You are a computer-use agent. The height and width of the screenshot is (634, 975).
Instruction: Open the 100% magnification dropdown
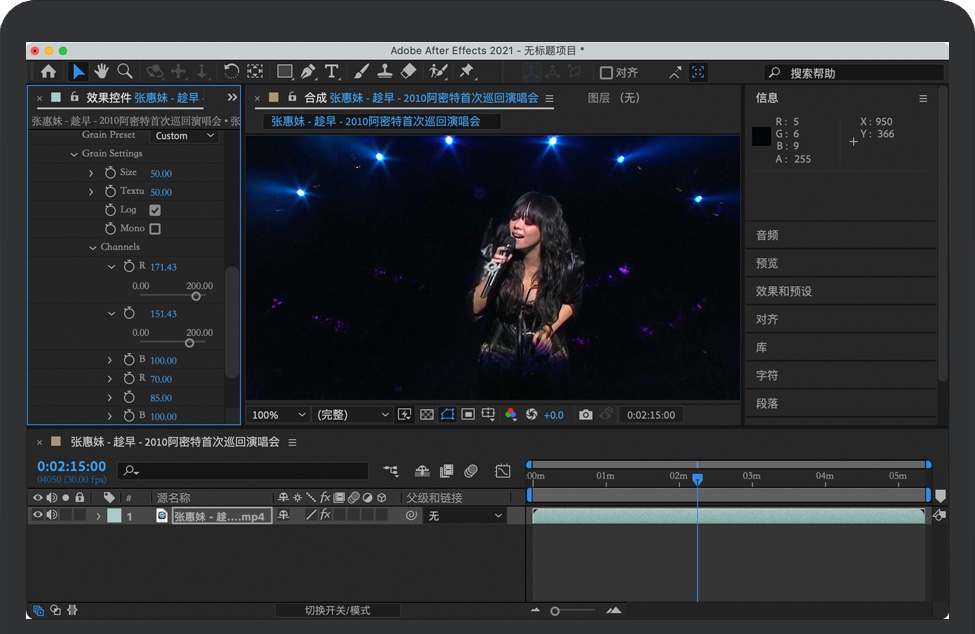coord(279,415)
